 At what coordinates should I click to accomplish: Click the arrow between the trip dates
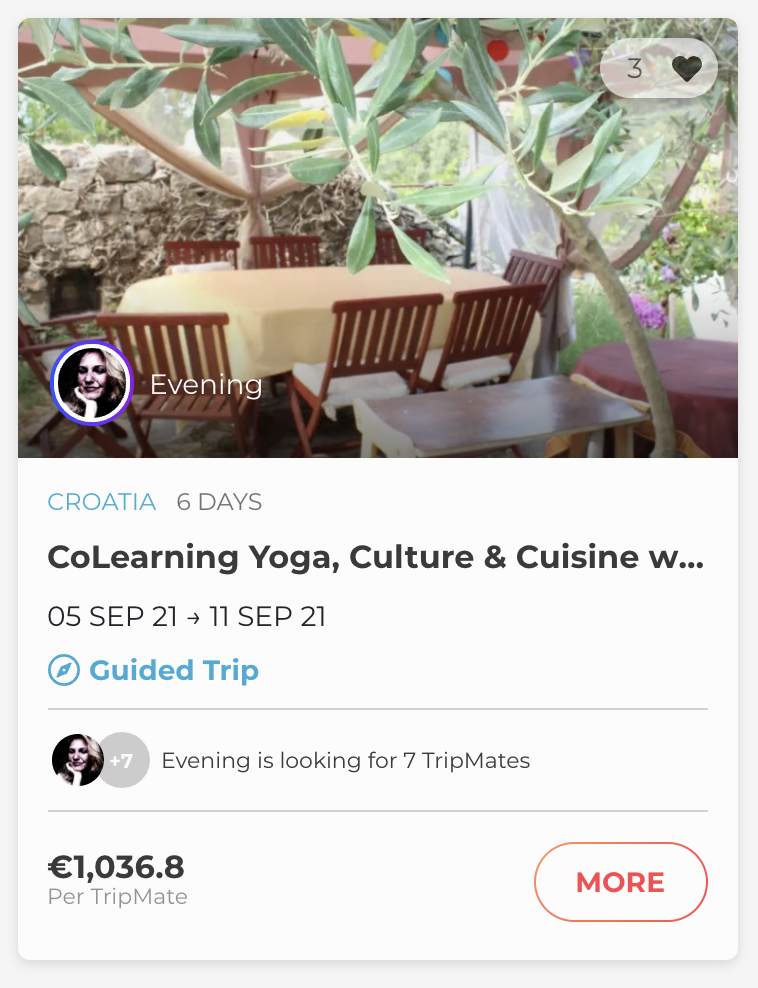(x=193, y=617)
